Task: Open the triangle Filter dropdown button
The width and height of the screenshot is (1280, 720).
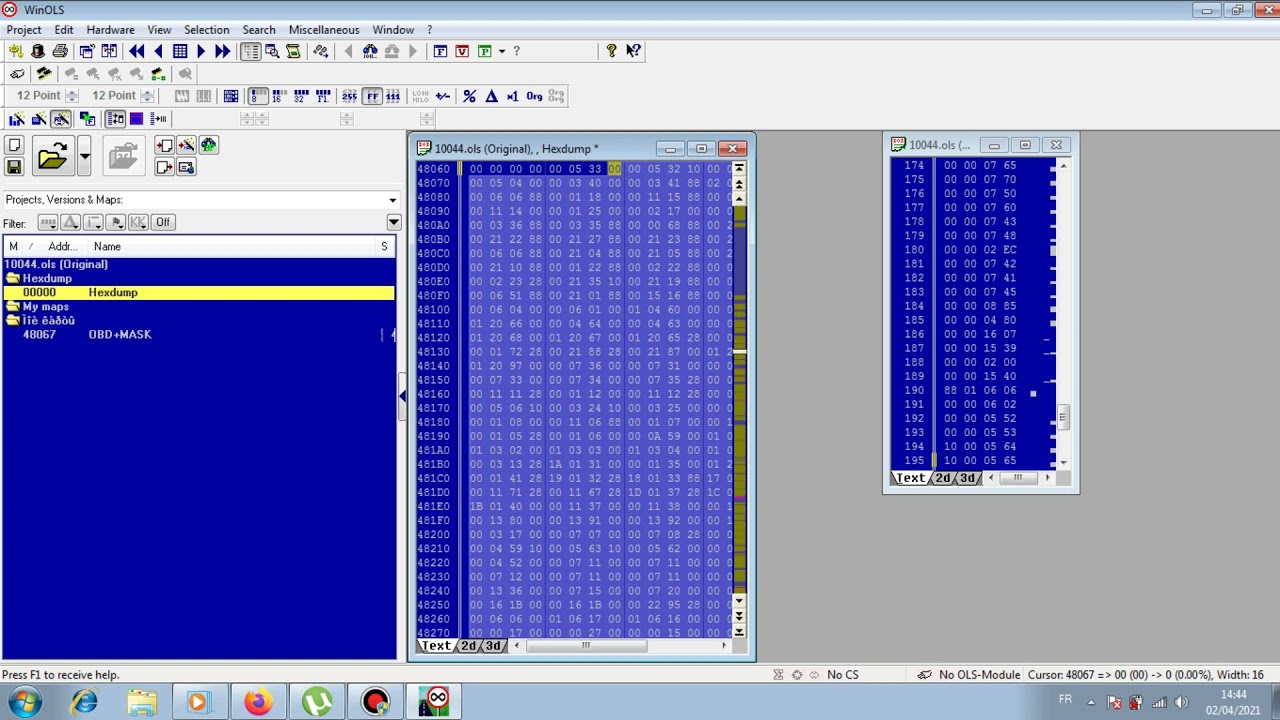Action: pyautogui.click(x=70, y=222)
